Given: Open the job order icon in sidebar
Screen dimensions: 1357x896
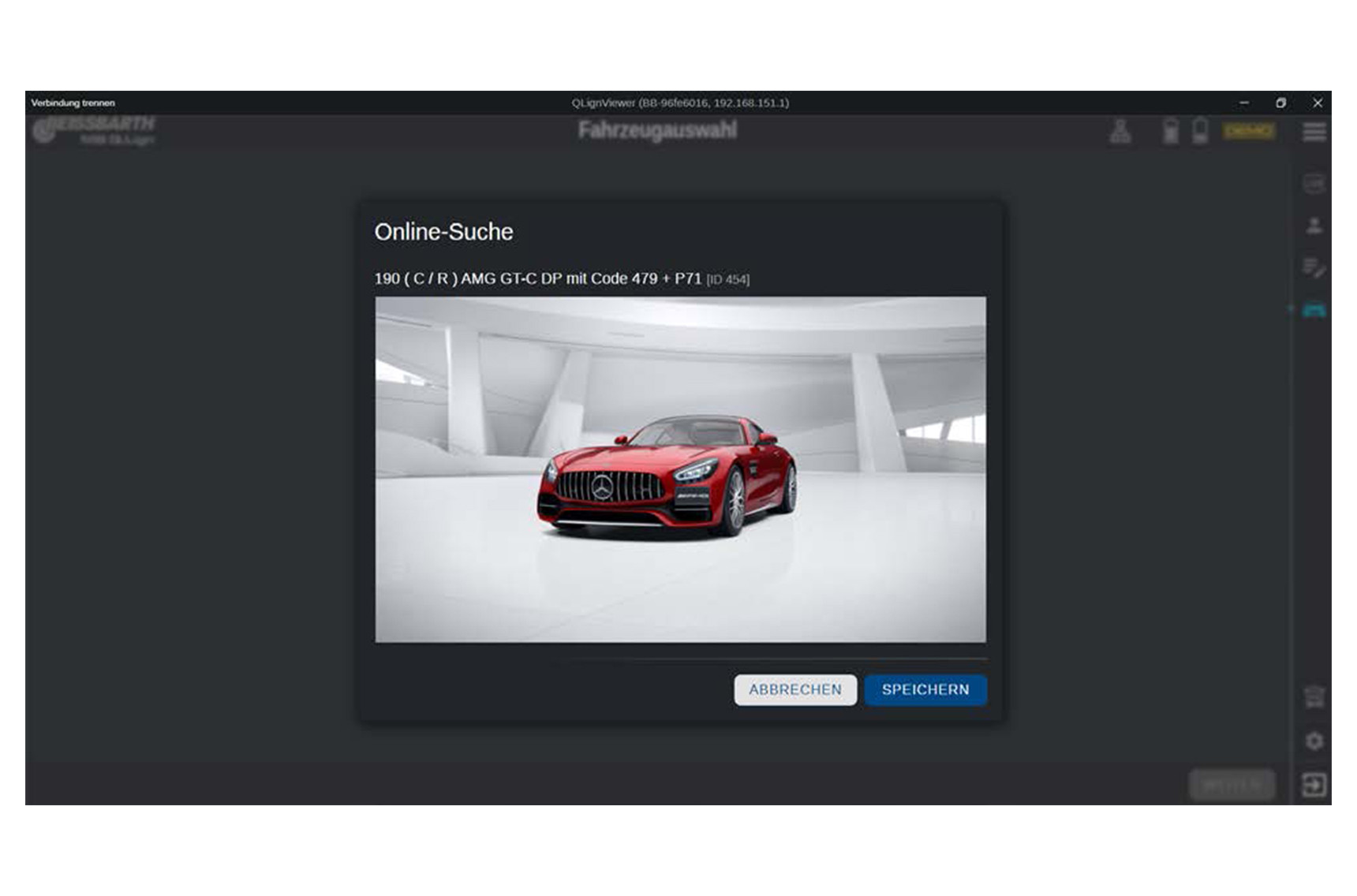Looking at the screenshot, I should pos(1314,184).
